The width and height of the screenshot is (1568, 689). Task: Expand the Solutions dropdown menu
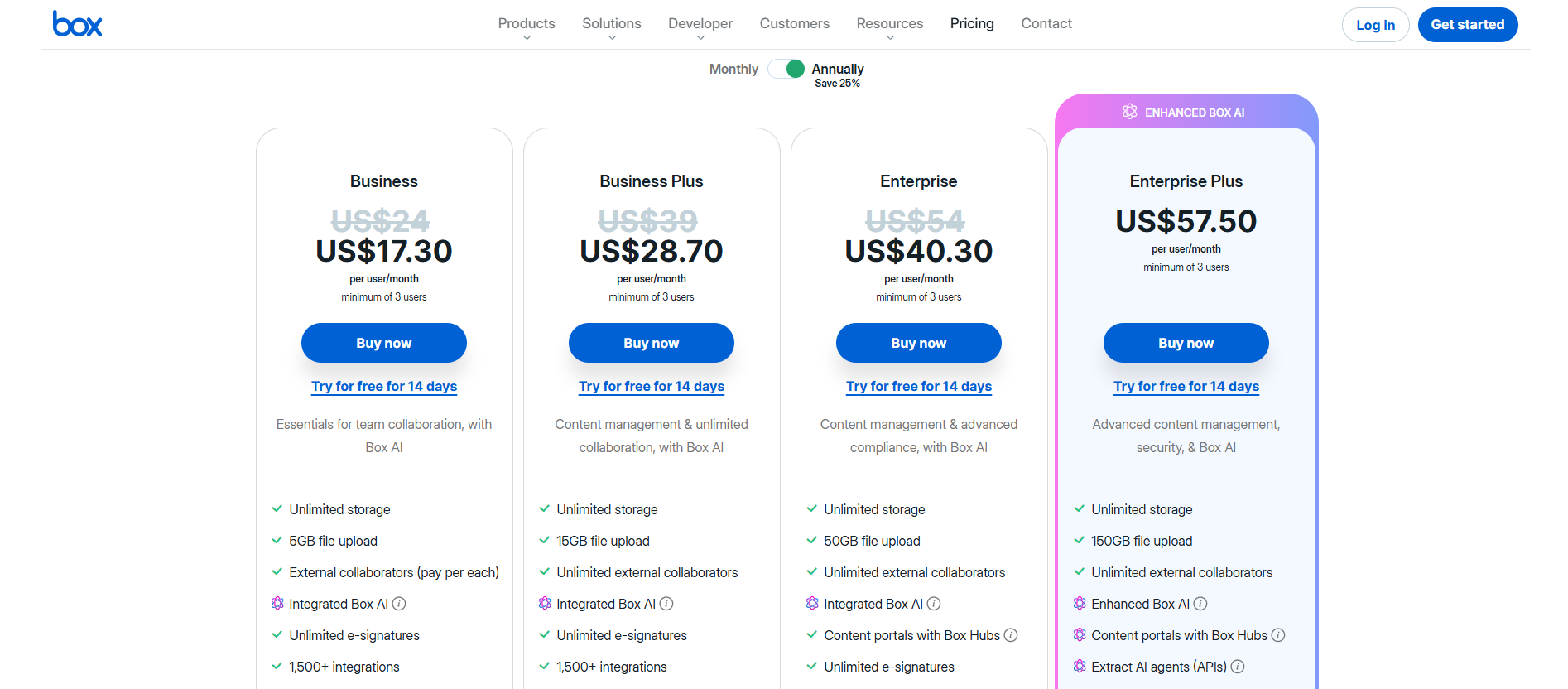tap(611, 23)
